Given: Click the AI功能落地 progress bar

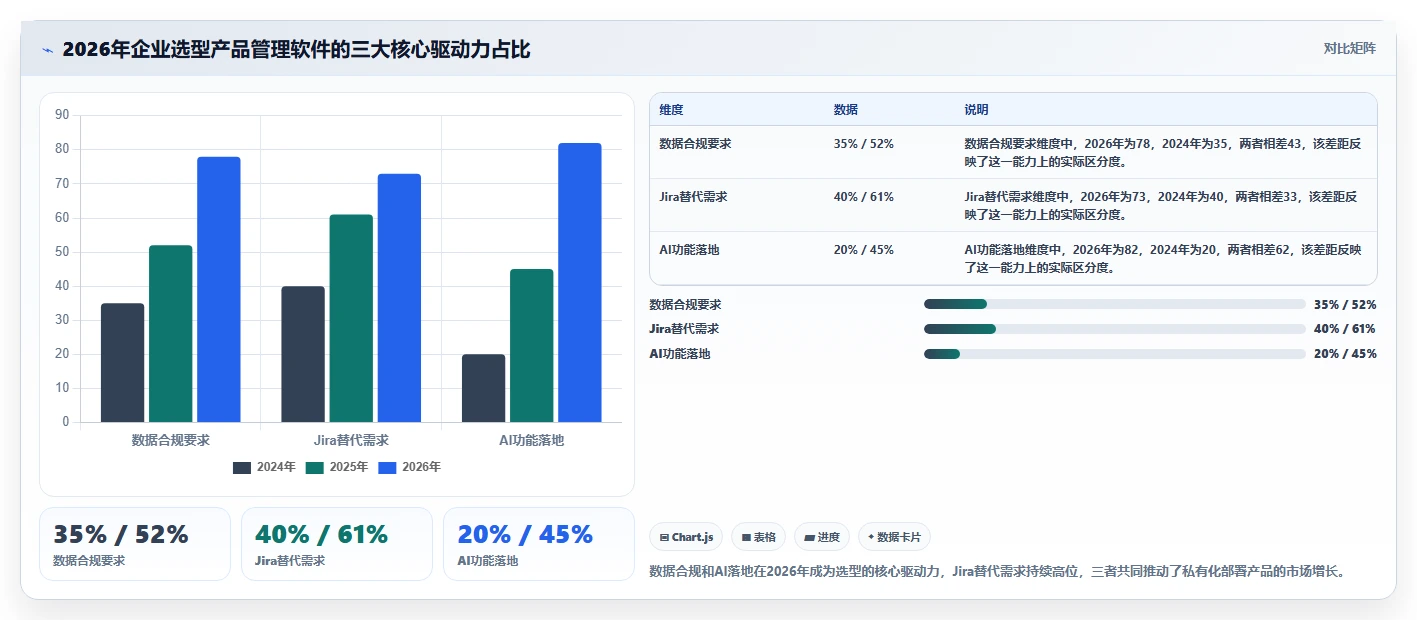Looking at the screenshot, I should [x=1115, y=354].
